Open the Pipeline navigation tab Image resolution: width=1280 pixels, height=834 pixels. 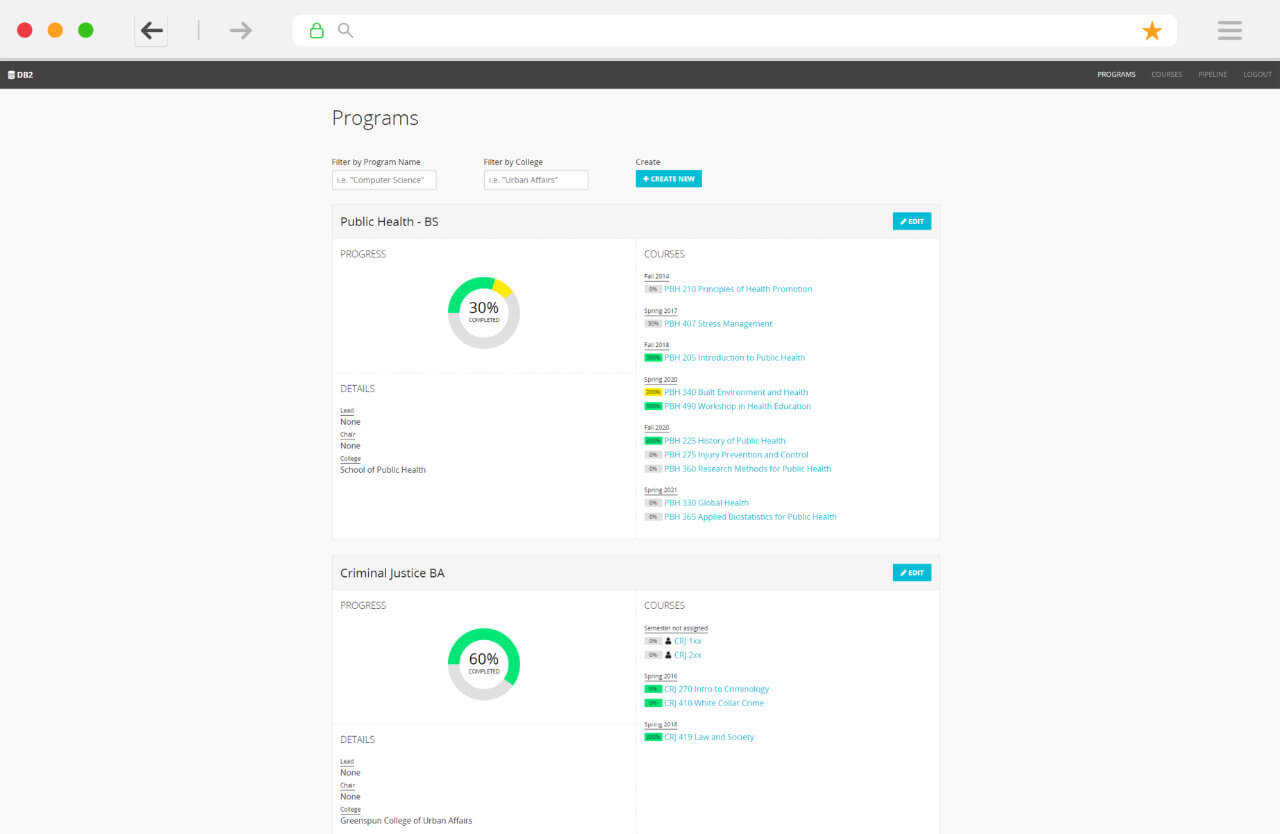tap(1212, 75)
